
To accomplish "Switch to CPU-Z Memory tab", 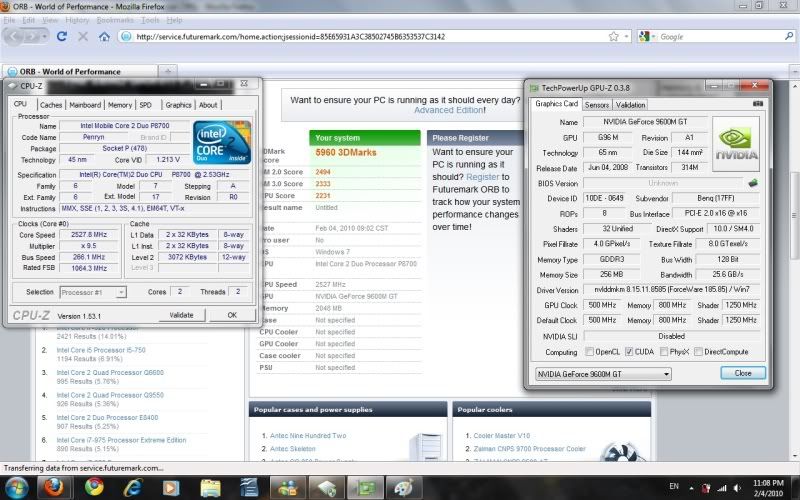I will pos(120,105).
